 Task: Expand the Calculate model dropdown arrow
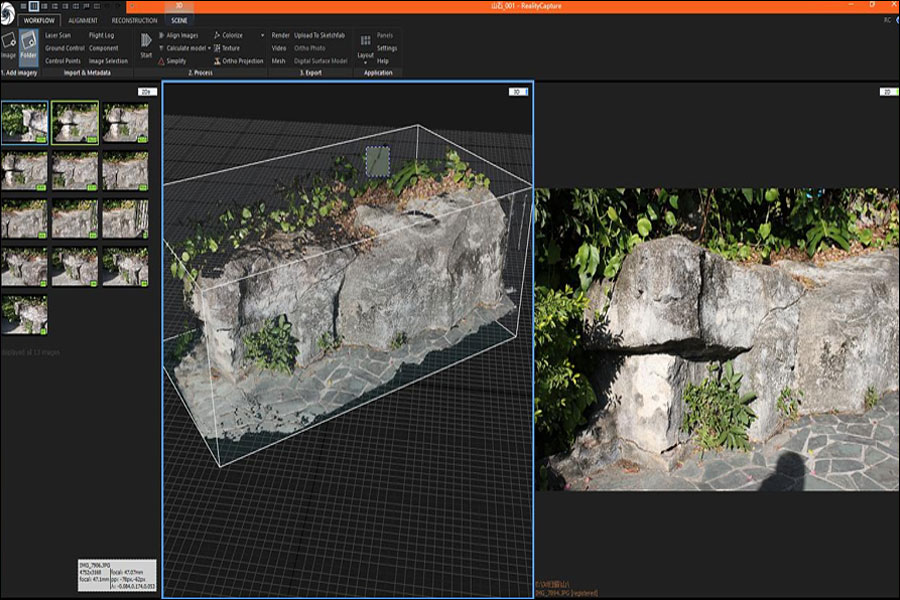point(209,47)
